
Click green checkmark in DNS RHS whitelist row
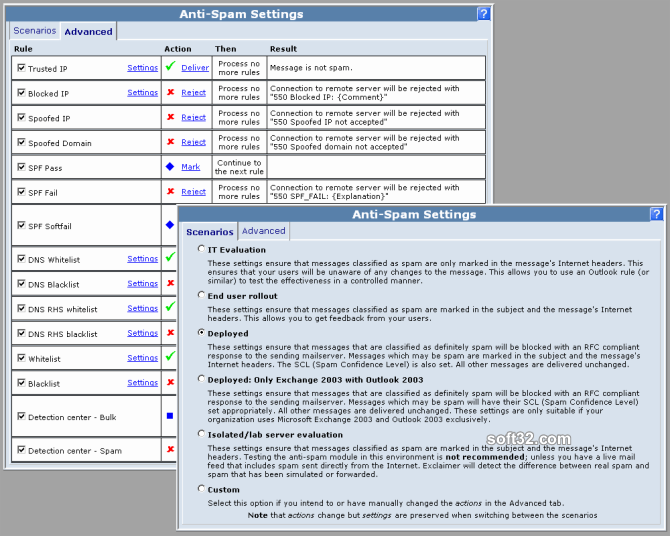coord(170,306)
